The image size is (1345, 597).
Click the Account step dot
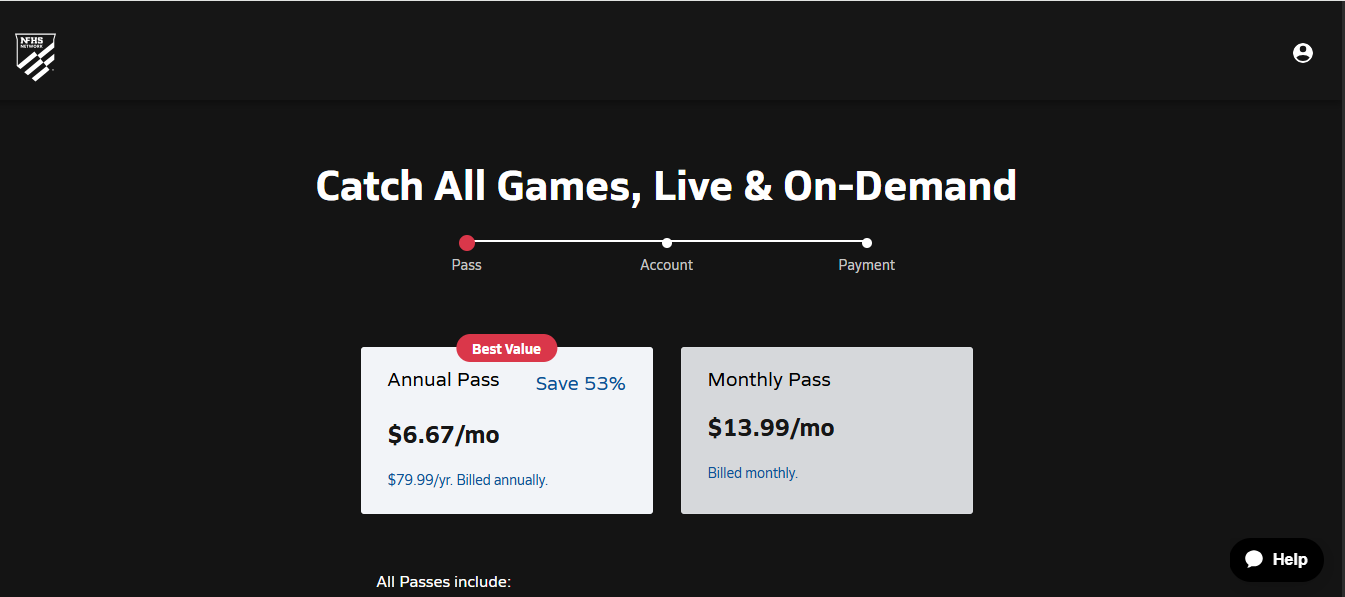(x=667, y=243)
